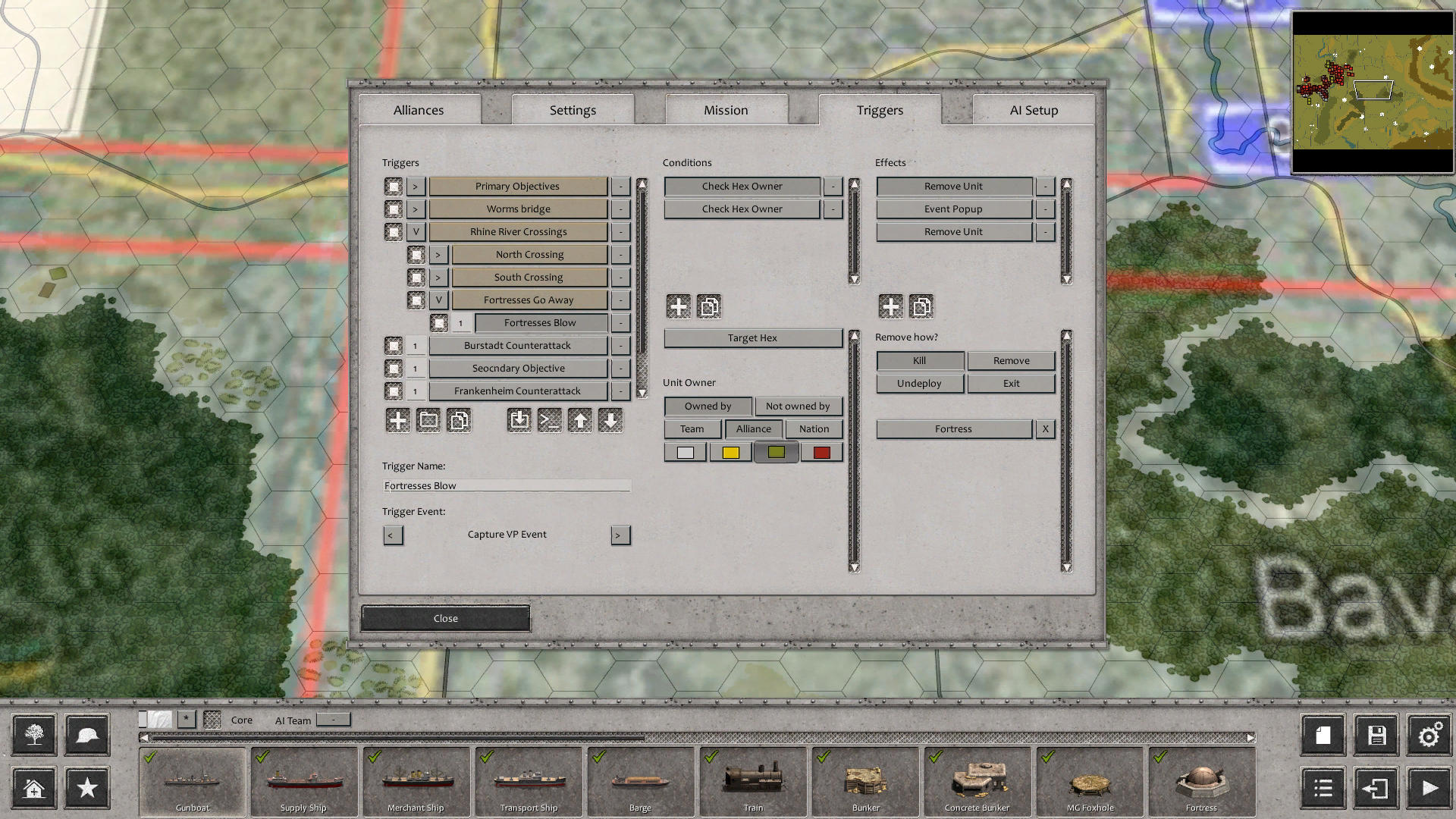The image size is (1456, 819).
Task: Select the helmet icon in bottom toolbar
Action: click(x=86, y=734)
